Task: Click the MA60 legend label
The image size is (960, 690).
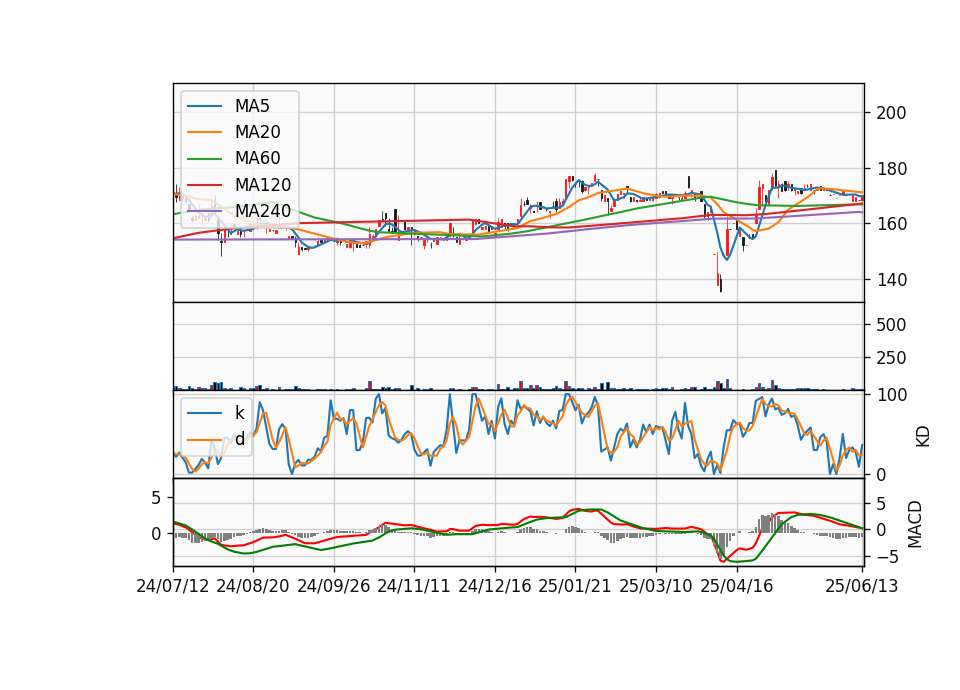Action: (x=257, y=159)
